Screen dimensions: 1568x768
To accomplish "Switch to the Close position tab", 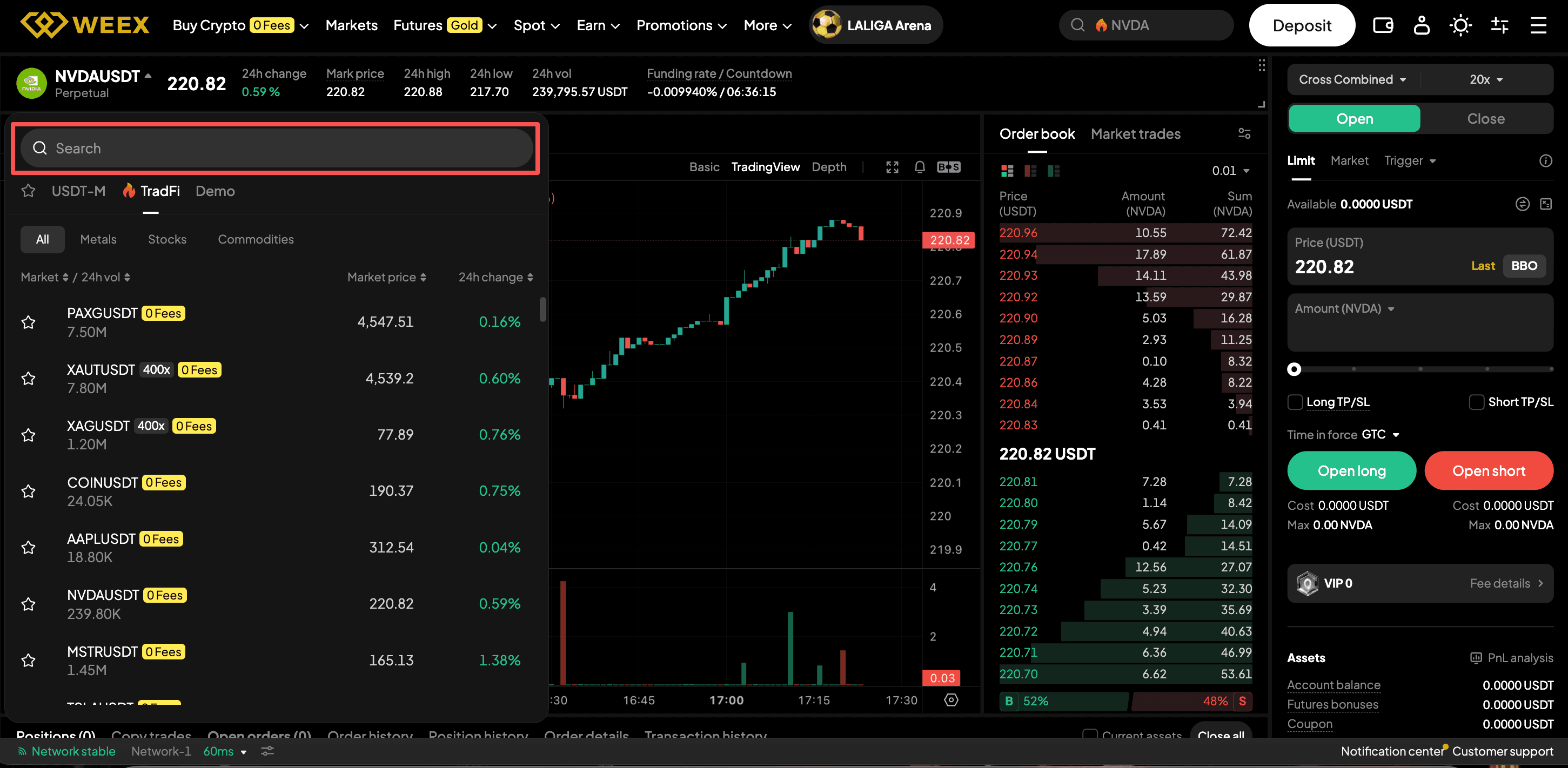I will (1486, 119).
